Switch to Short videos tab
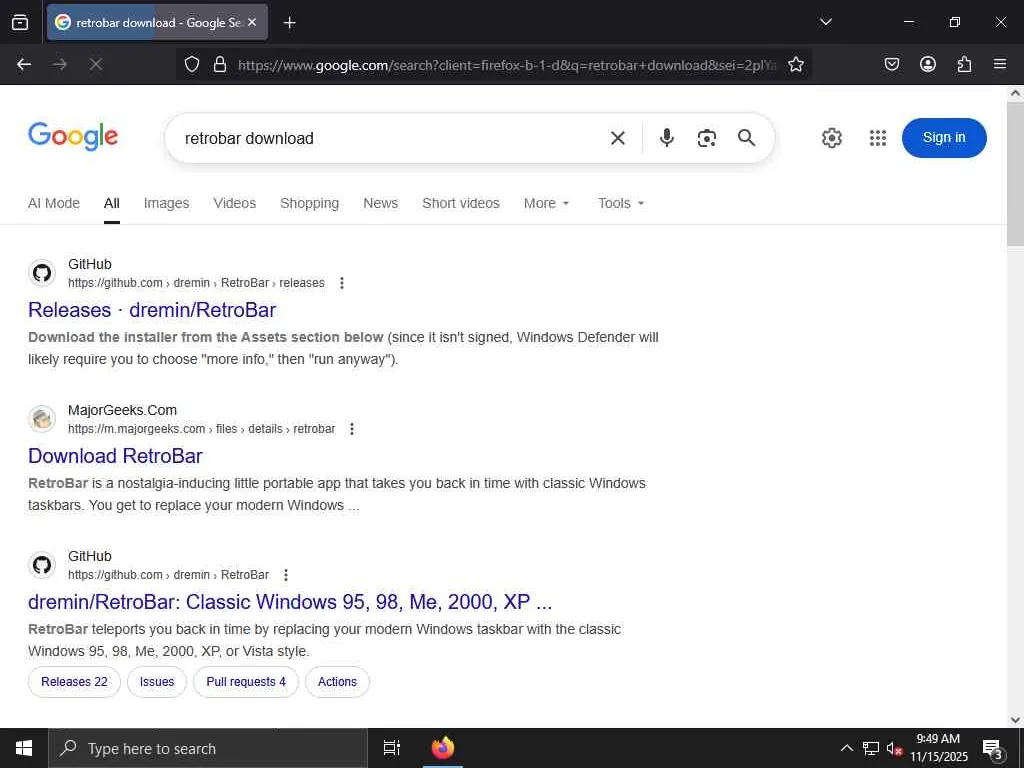This screenshot has width=1024, height=768. (x=461, y=203)
